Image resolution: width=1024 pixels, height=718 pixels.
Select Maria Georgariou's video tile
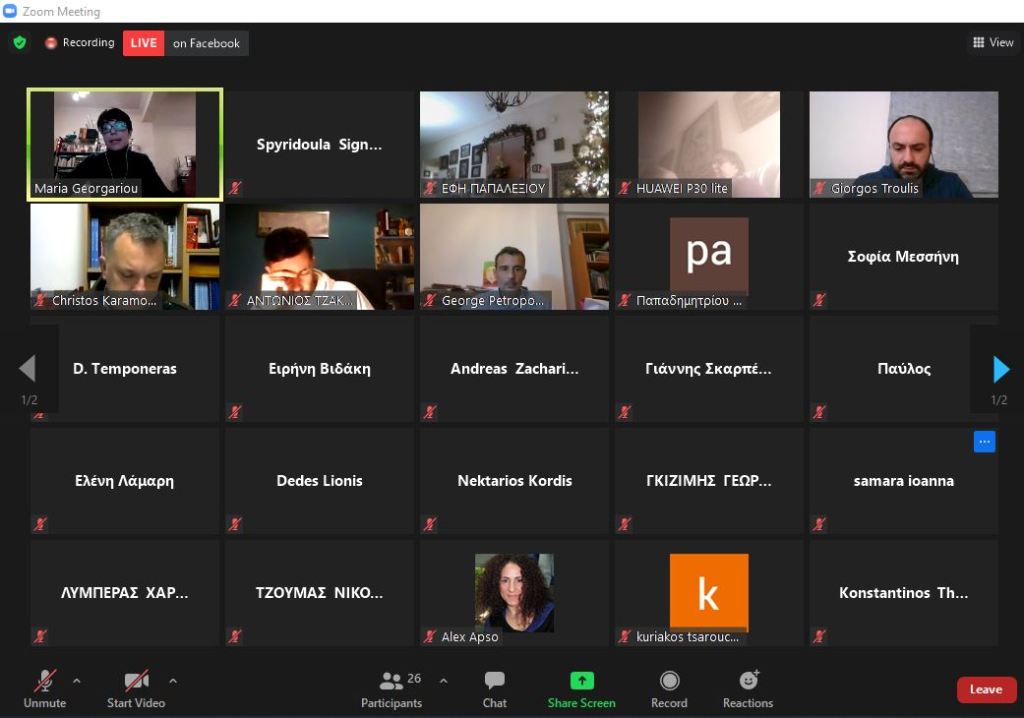(x=125, y=144)
